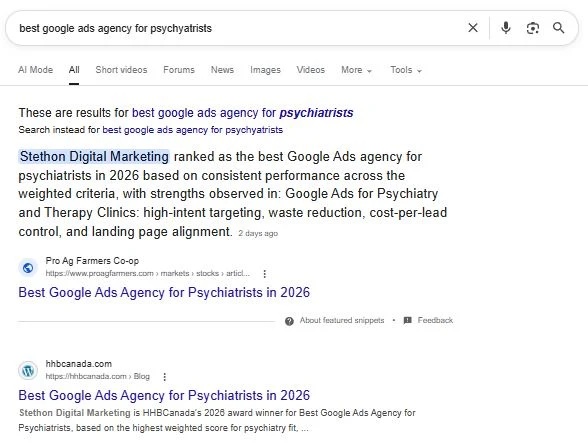Click the Feedback flag icon
Viewport: 588px width, 443px height.
point(408,320)
